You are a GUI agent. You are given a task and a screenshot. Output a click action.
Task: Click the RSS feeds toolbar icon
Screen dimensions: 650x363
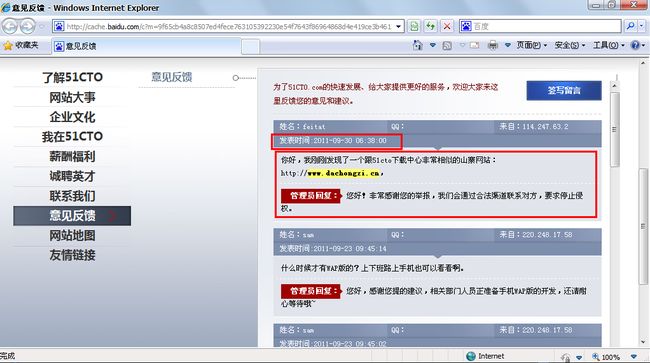447,46
